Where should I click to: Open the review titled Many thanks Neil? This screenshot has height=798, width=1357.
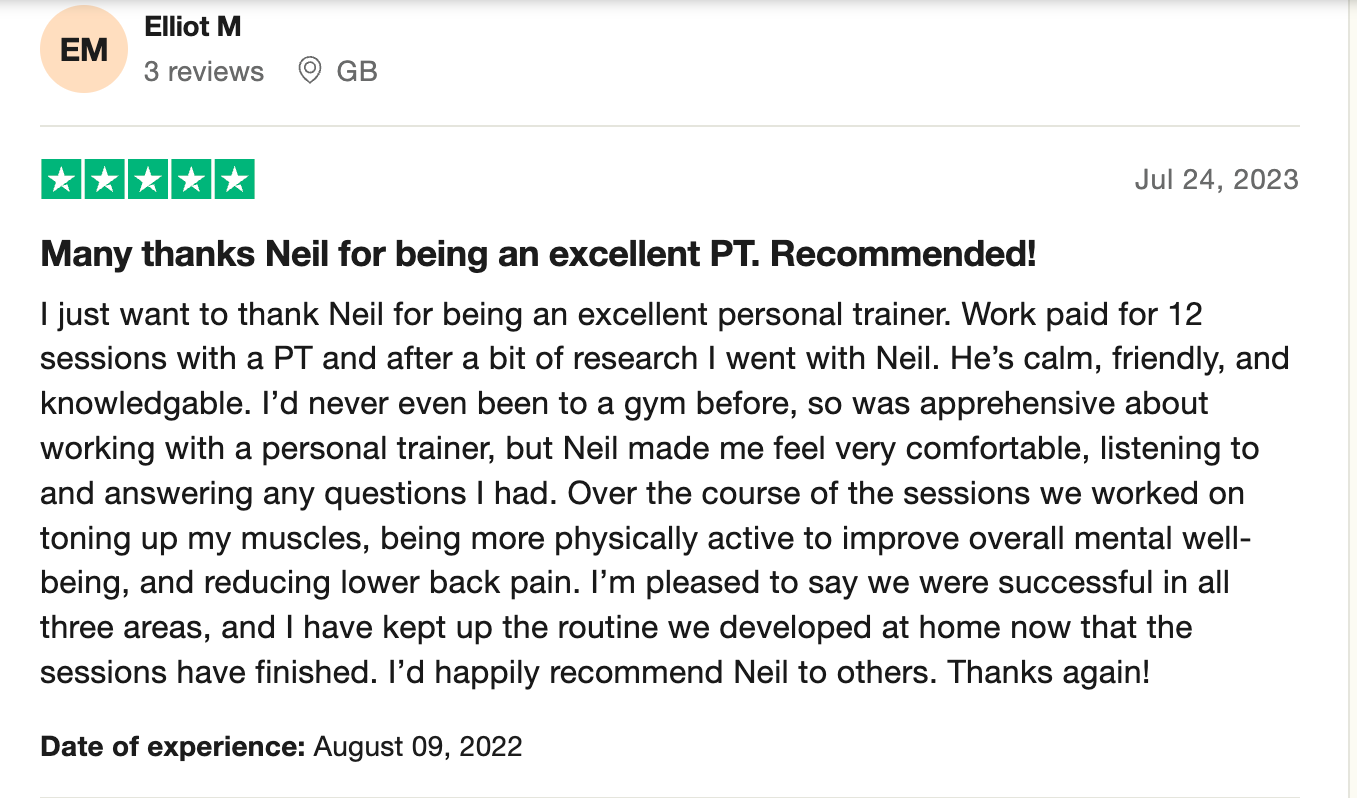click(538, 255)
